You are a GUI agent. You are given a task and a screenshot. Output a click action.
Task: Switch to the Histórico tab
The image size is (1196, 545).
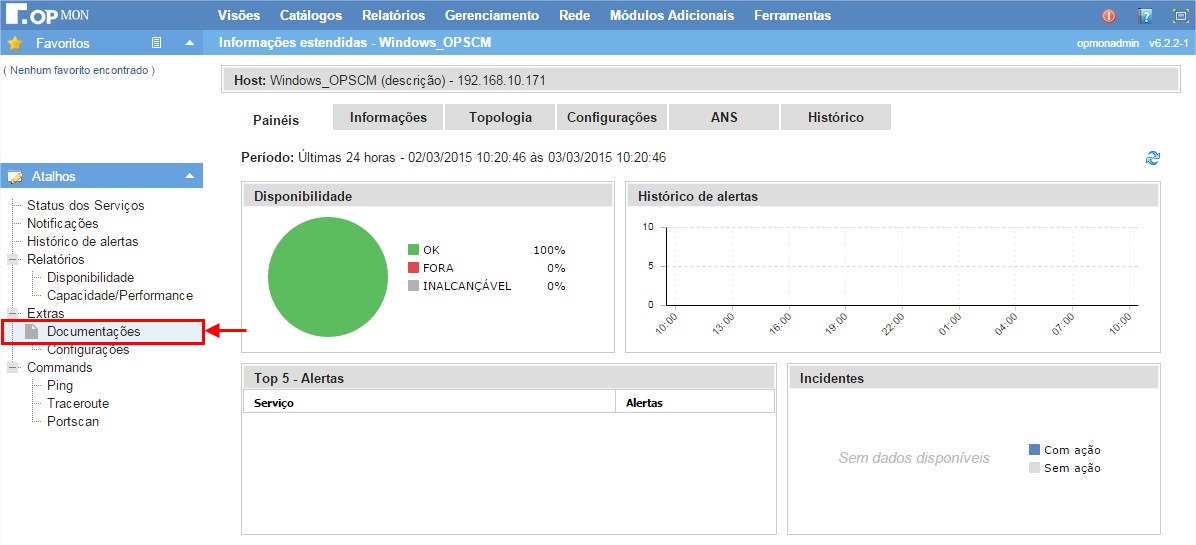coord(835,117)
